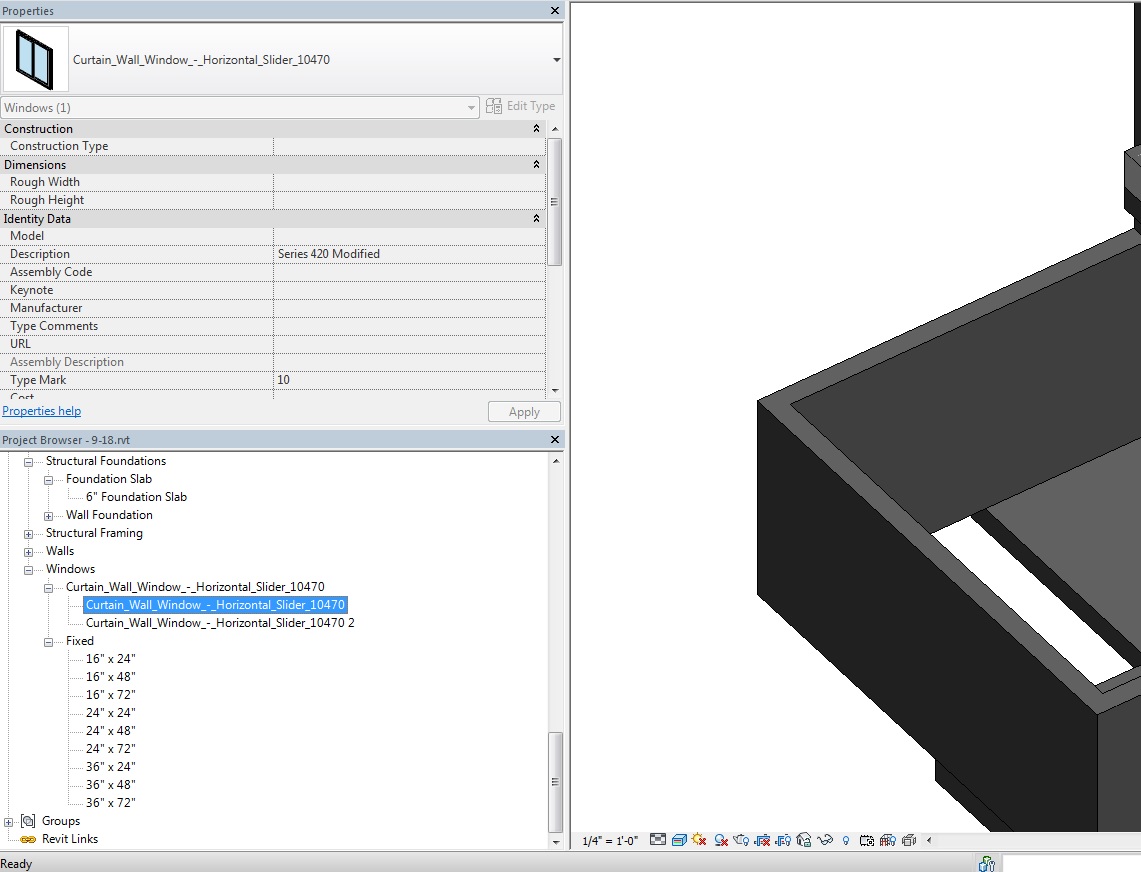
Task: Open Temporary Hide/Isolate glasses icon
Action: pyautogui.click(x=824, y=839)
